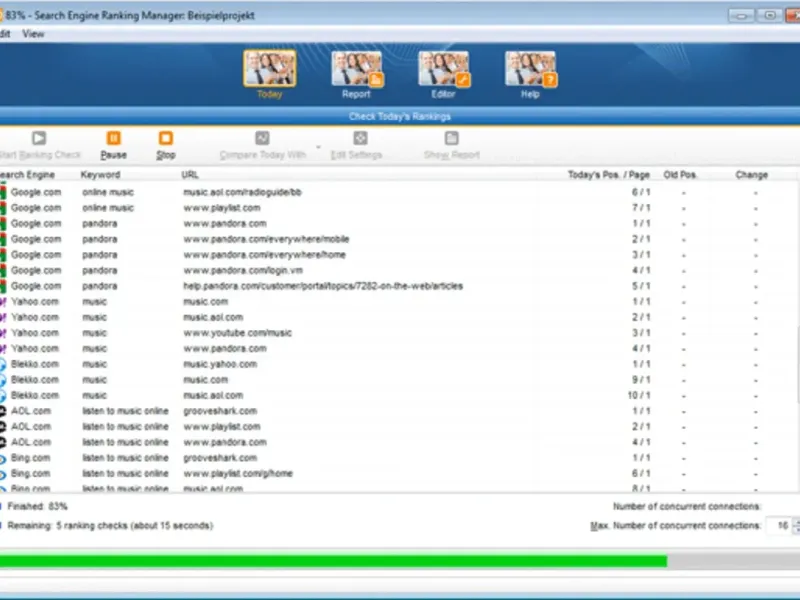800x600 pixels.
Task: Open the Report view icon
Action: click(x=356, y=68)
